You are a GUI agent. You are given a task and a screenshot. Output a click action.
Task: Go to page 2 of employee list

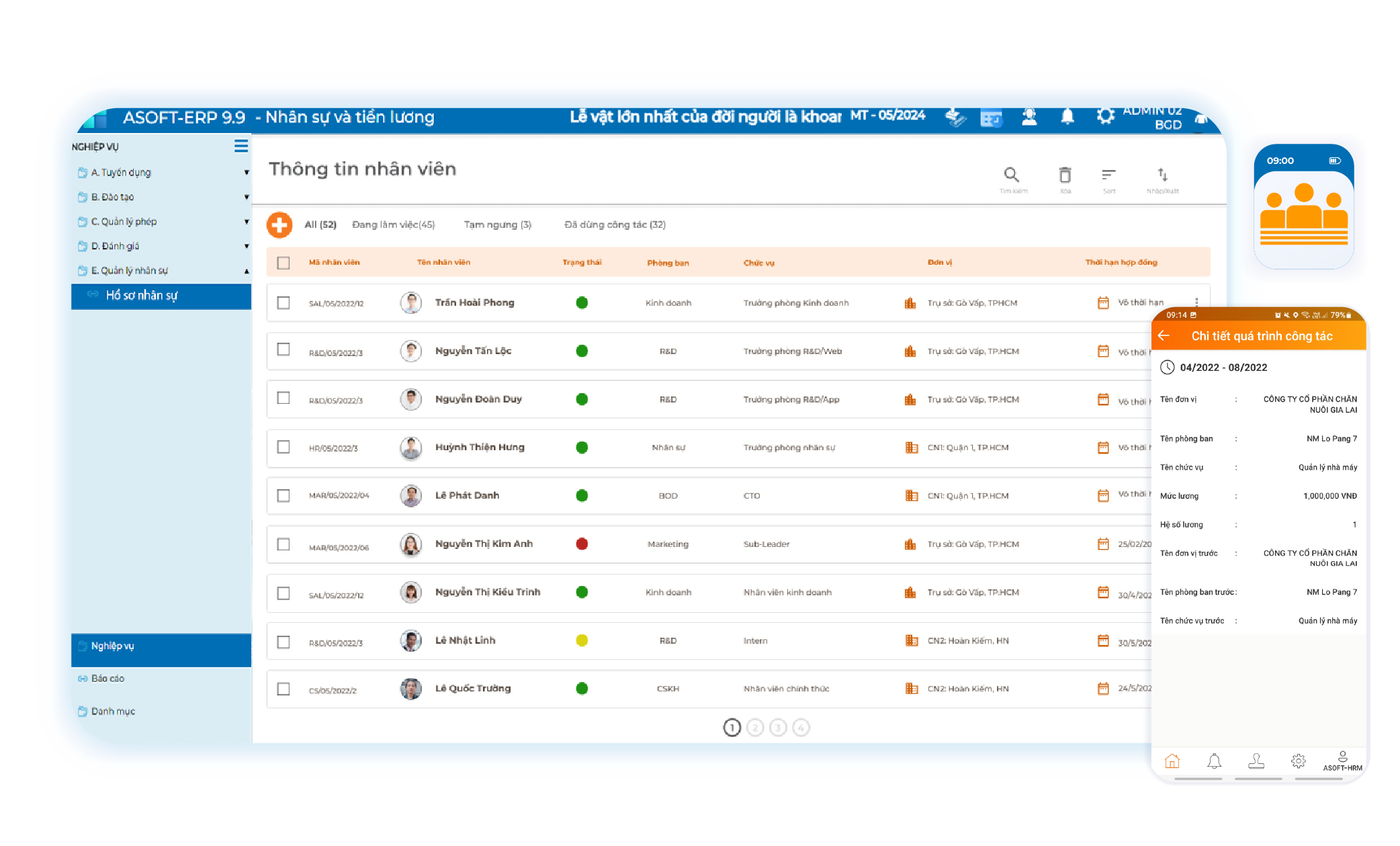point(755,728)
